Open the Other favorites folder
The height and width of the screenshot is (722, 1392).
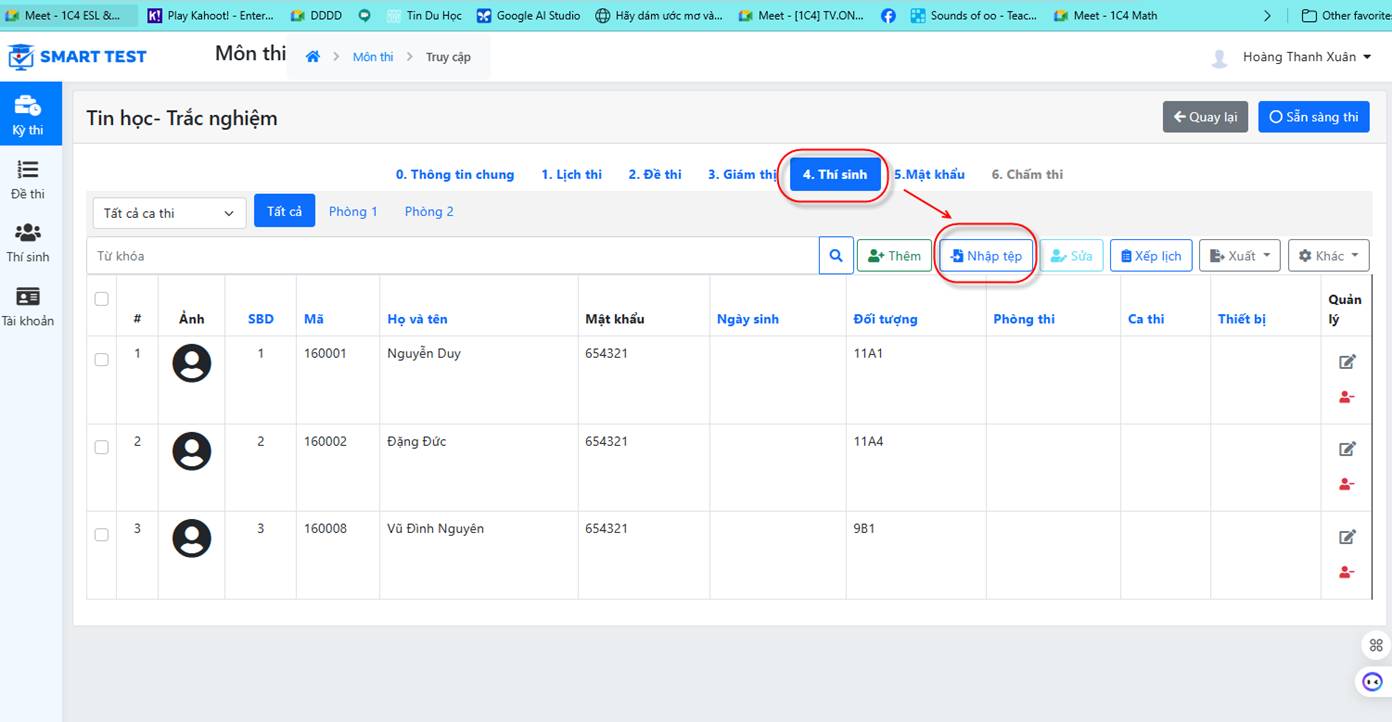coord(1346,15)
